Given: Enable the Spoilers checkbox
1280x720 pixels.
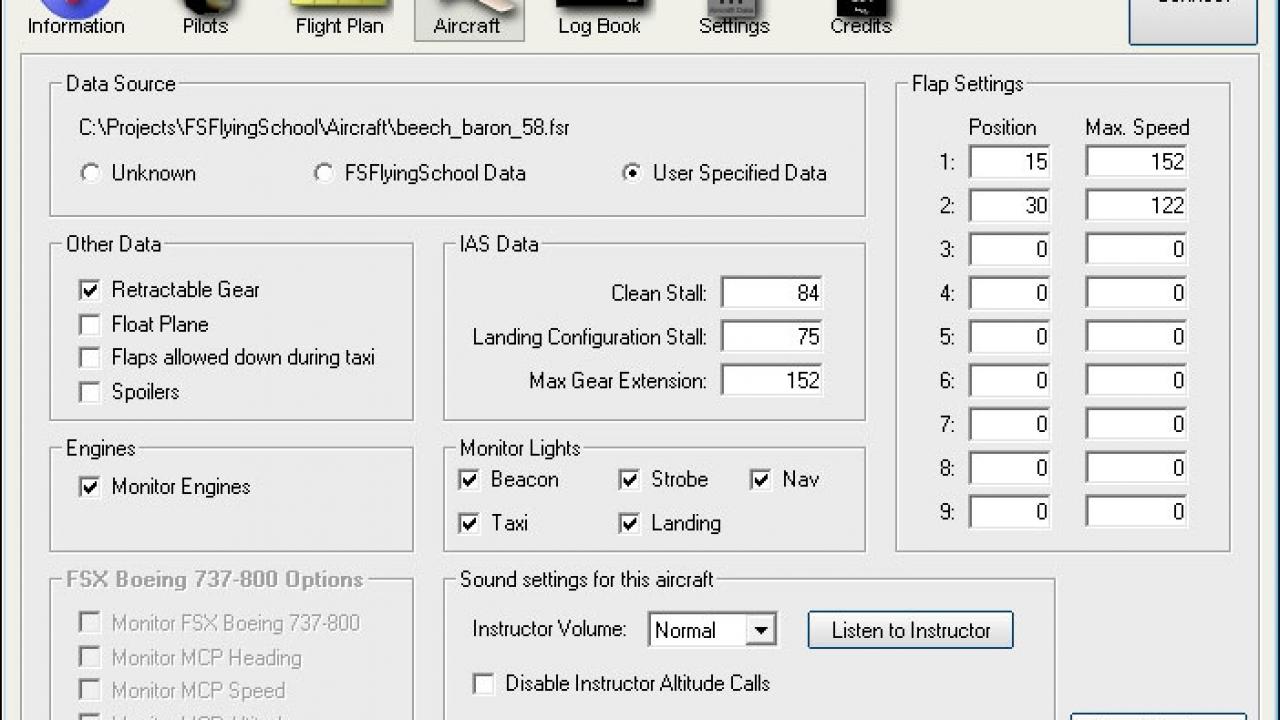Looking at the screenshot, I should point(88,392).
